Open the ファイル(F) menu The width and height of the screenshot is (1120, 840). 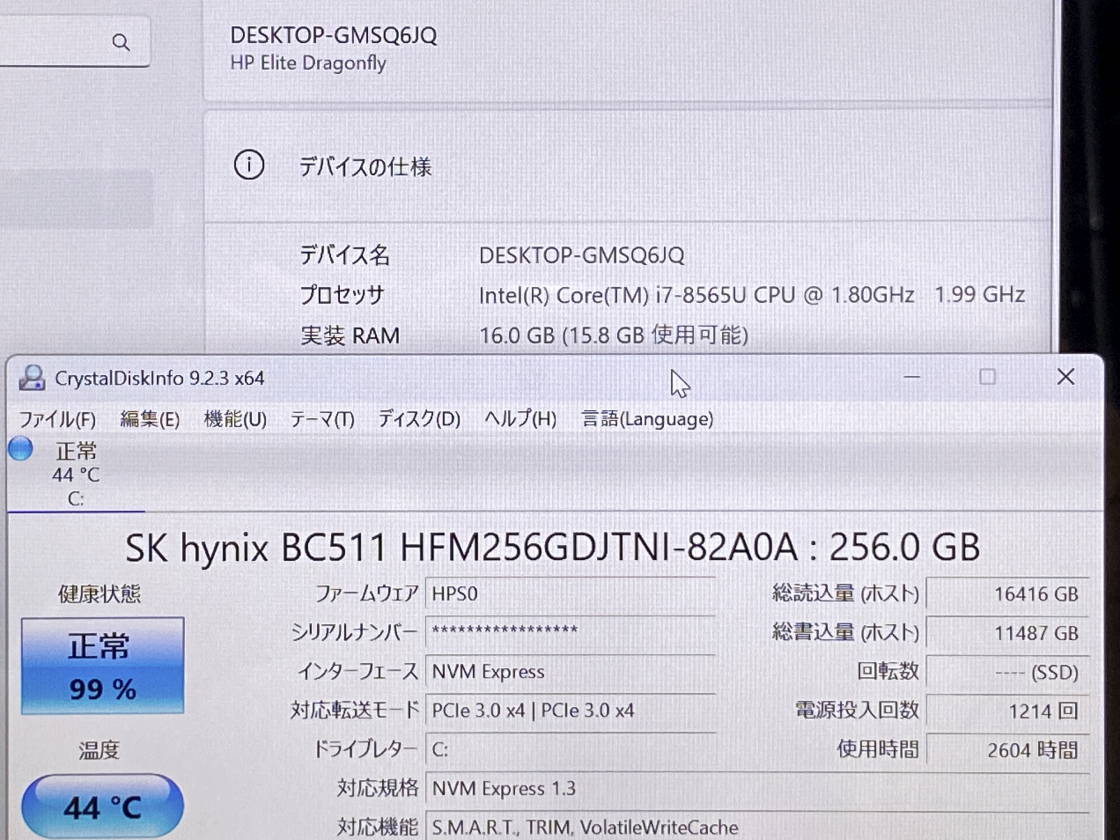point(57,419)
